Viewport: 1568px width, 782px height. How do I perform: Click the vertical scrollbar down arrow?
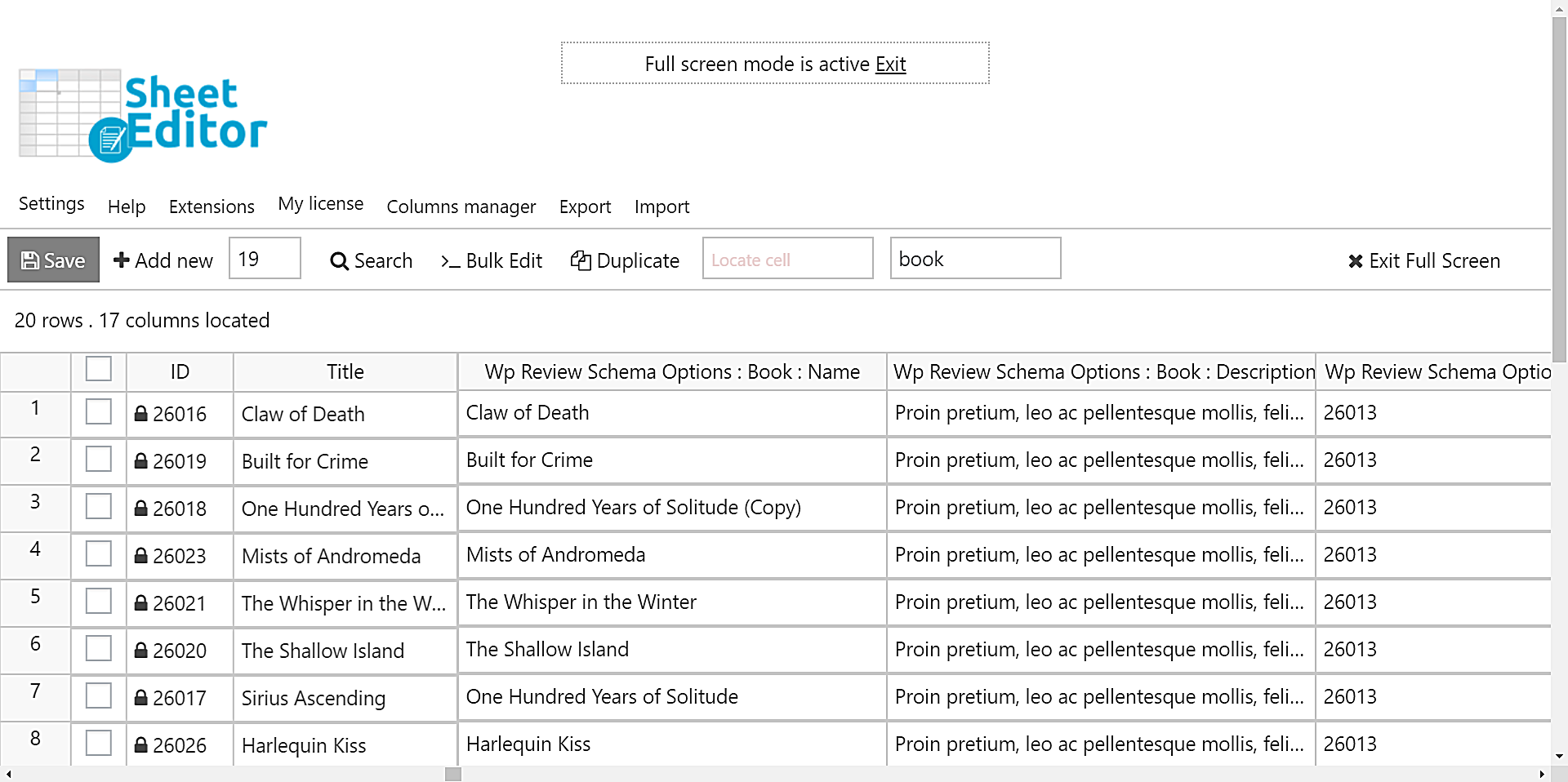(x=1559, y=757)
